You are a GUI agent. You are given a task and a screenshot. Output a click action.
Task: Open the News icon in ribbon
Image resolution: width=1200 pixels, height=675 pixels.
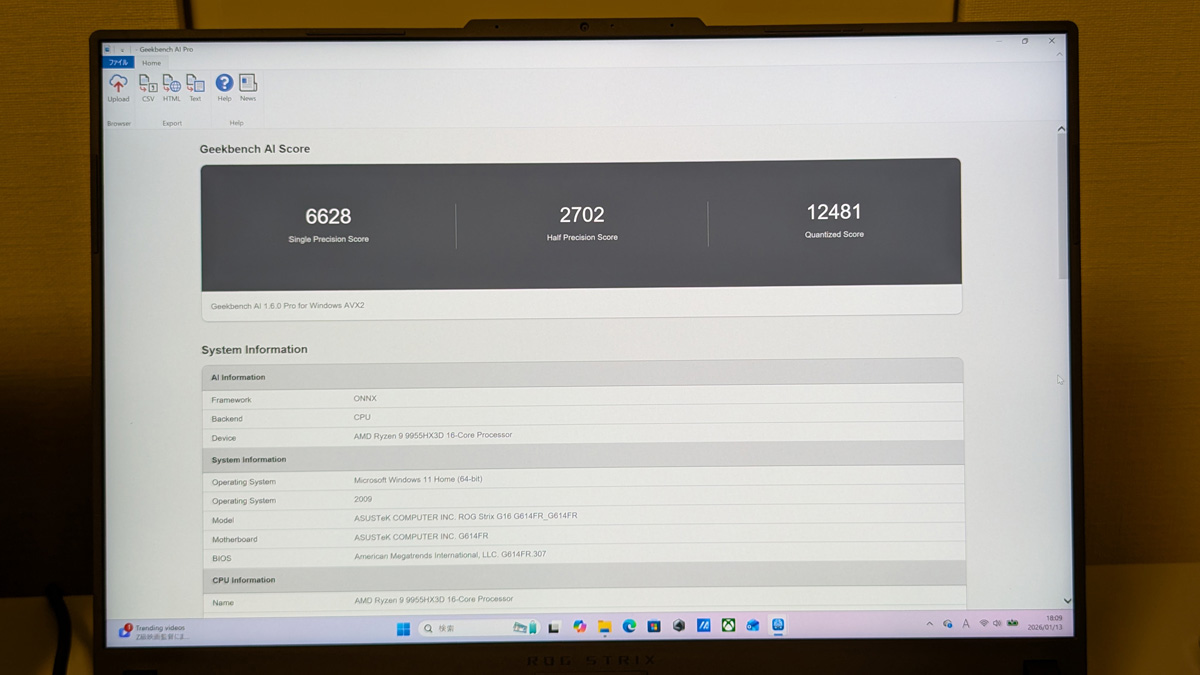point(248,88)
